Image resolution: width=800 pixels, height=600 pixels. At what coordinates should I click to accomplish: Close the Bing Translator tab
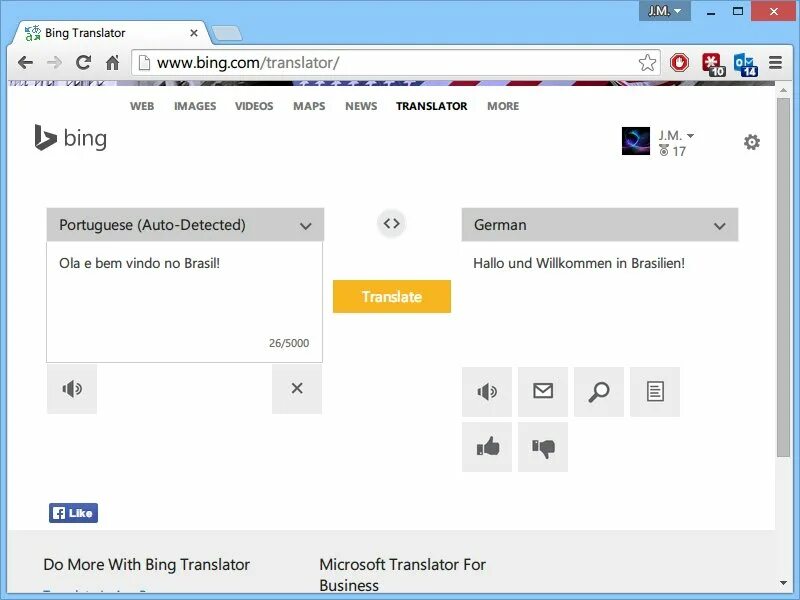click(x=194, y=33)
